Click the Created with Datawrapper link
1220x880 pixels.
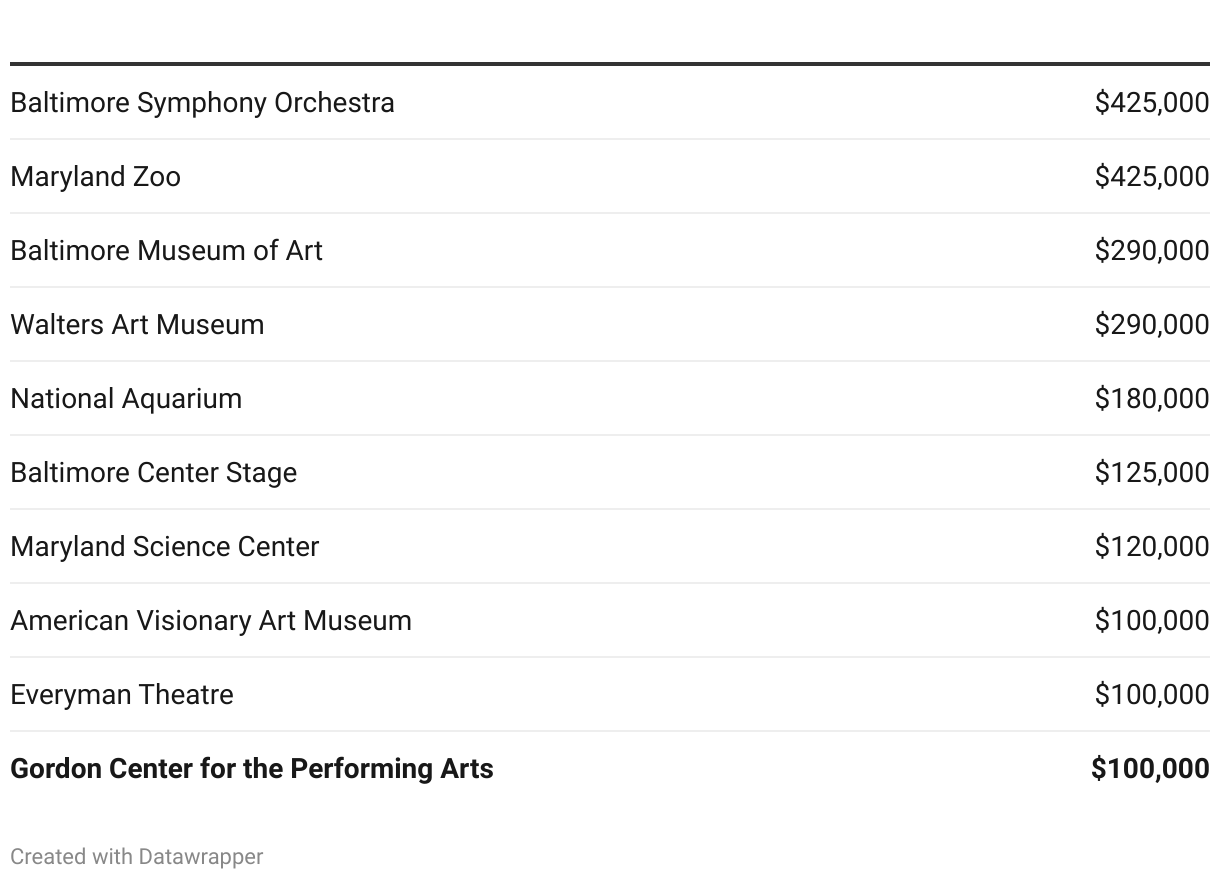click(137, 857)
